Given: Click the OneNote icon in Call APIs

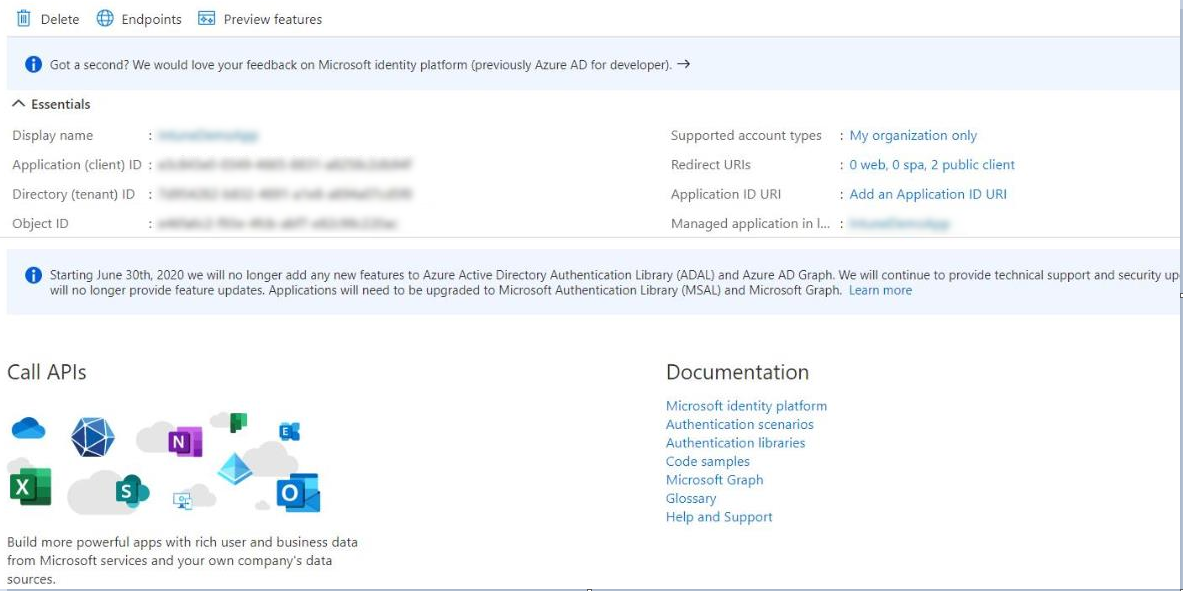Looking at the screenshot, I should point(184,441).
